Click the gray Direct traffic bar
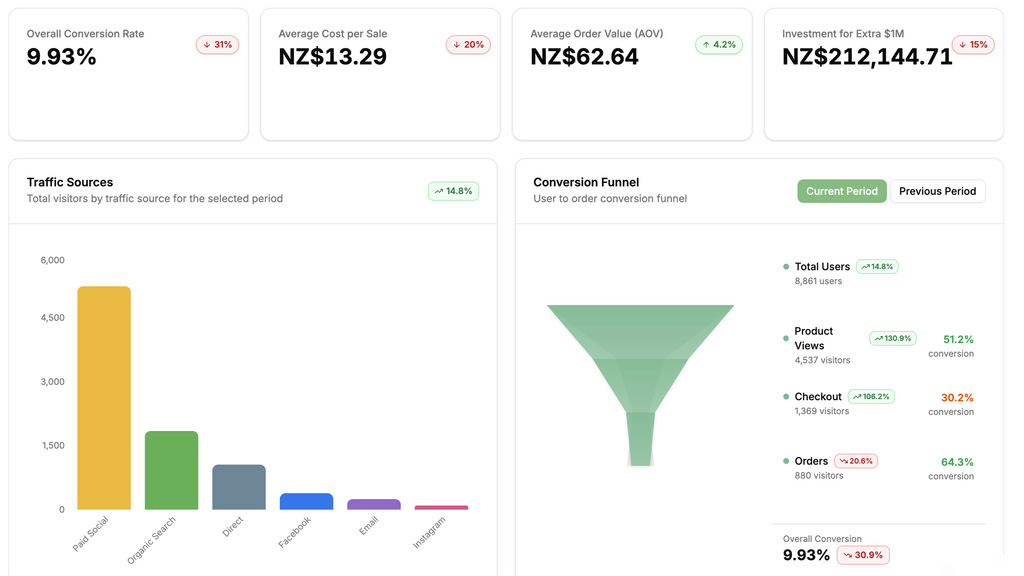This screenshot has width=1024, height=576. [239, 487]
